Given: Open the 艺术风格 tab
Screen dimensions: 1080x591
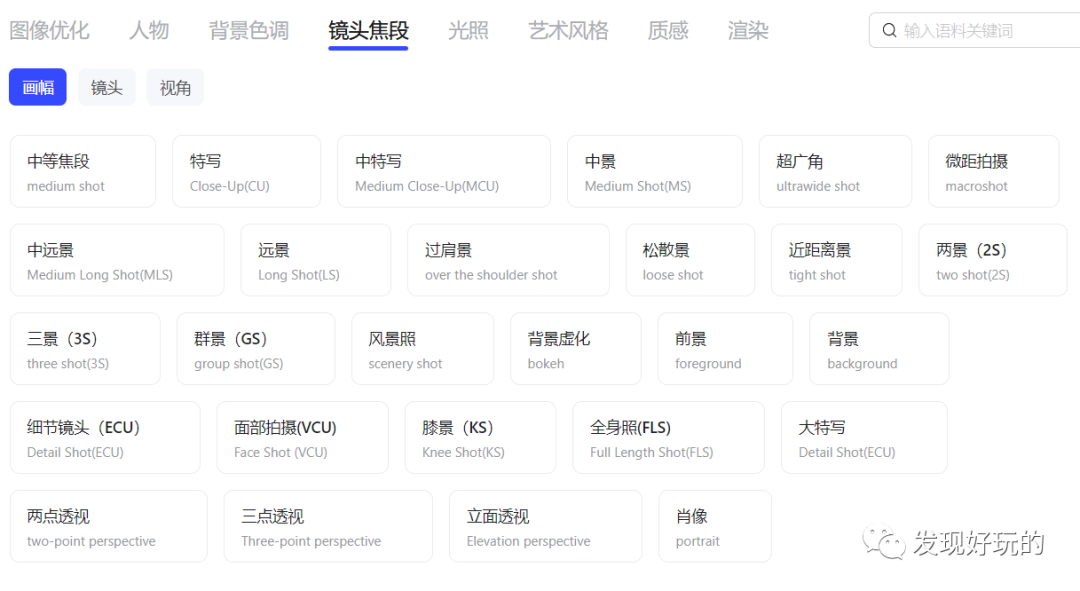Looking at the screenshot, I should click(568, 31).
